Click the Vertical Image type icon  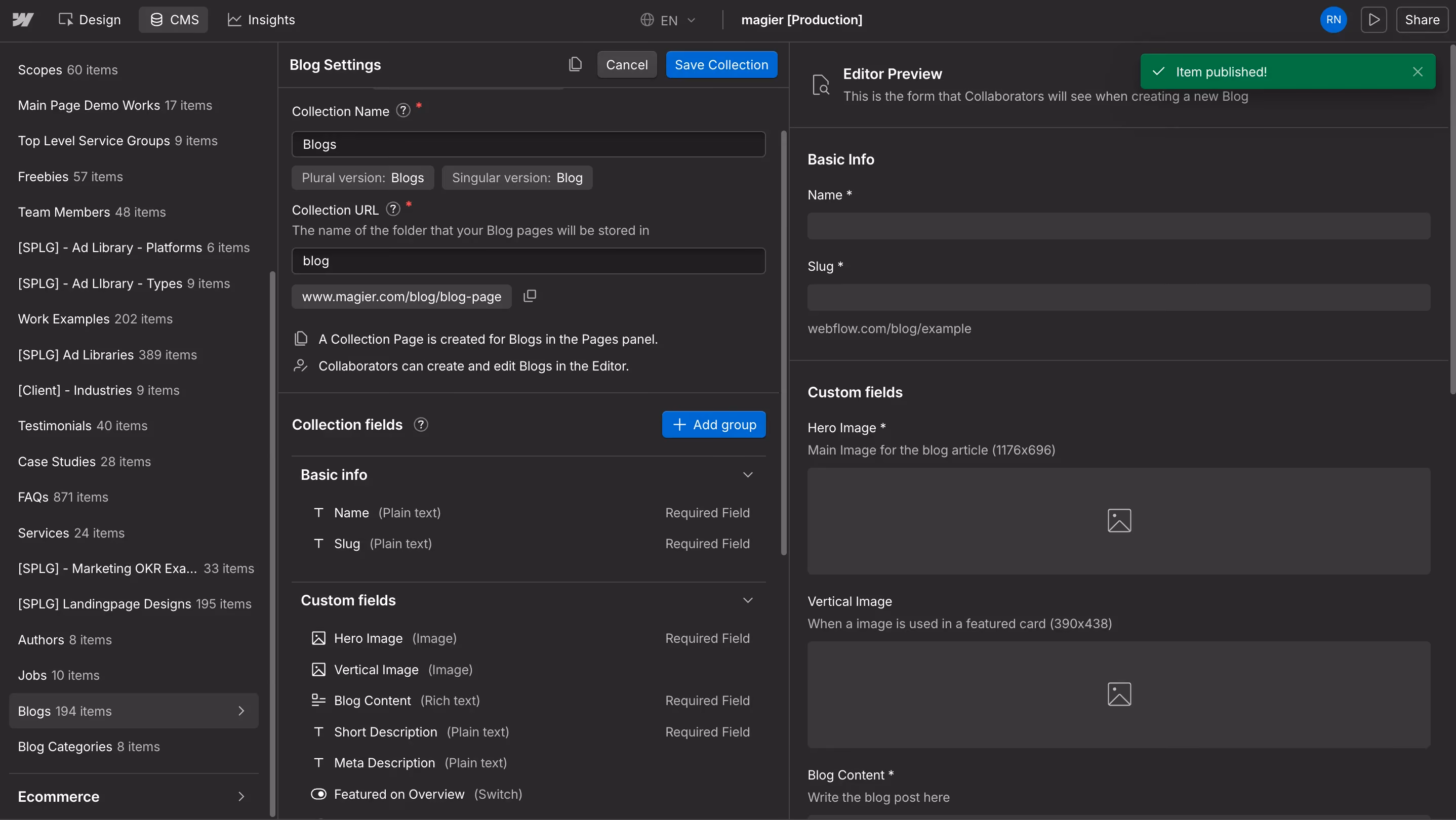318,670
